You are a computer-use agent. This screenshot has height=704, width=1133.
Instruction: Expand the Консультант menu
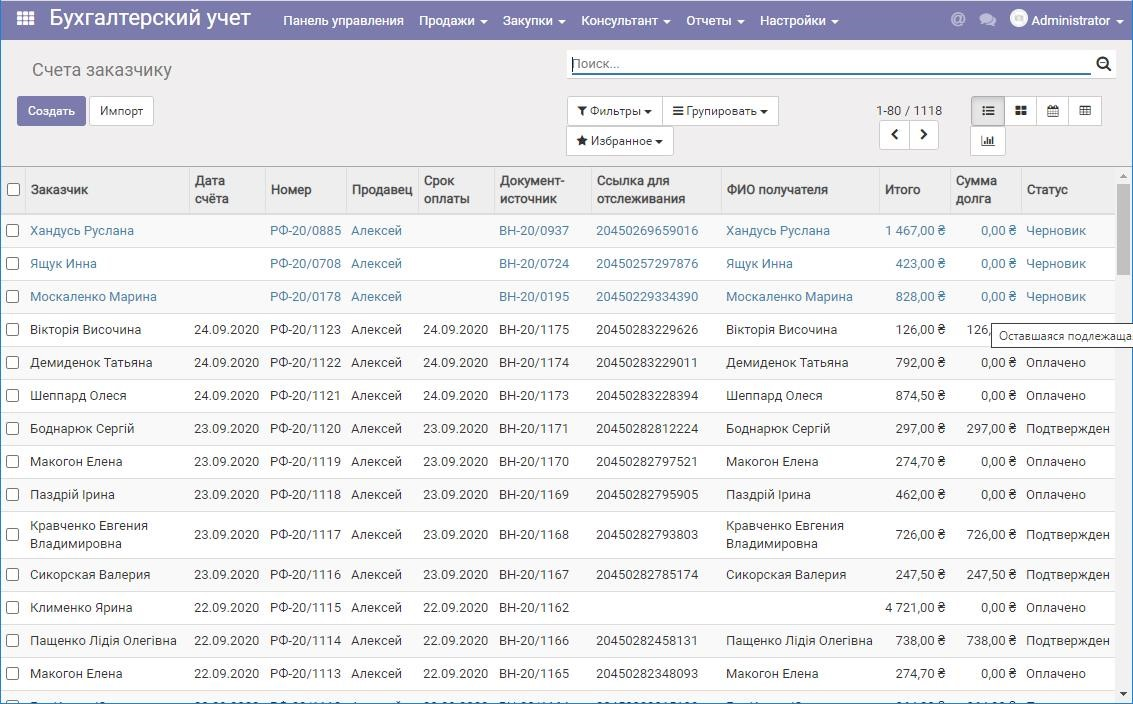pyautogui.click(x=626, y=21)
